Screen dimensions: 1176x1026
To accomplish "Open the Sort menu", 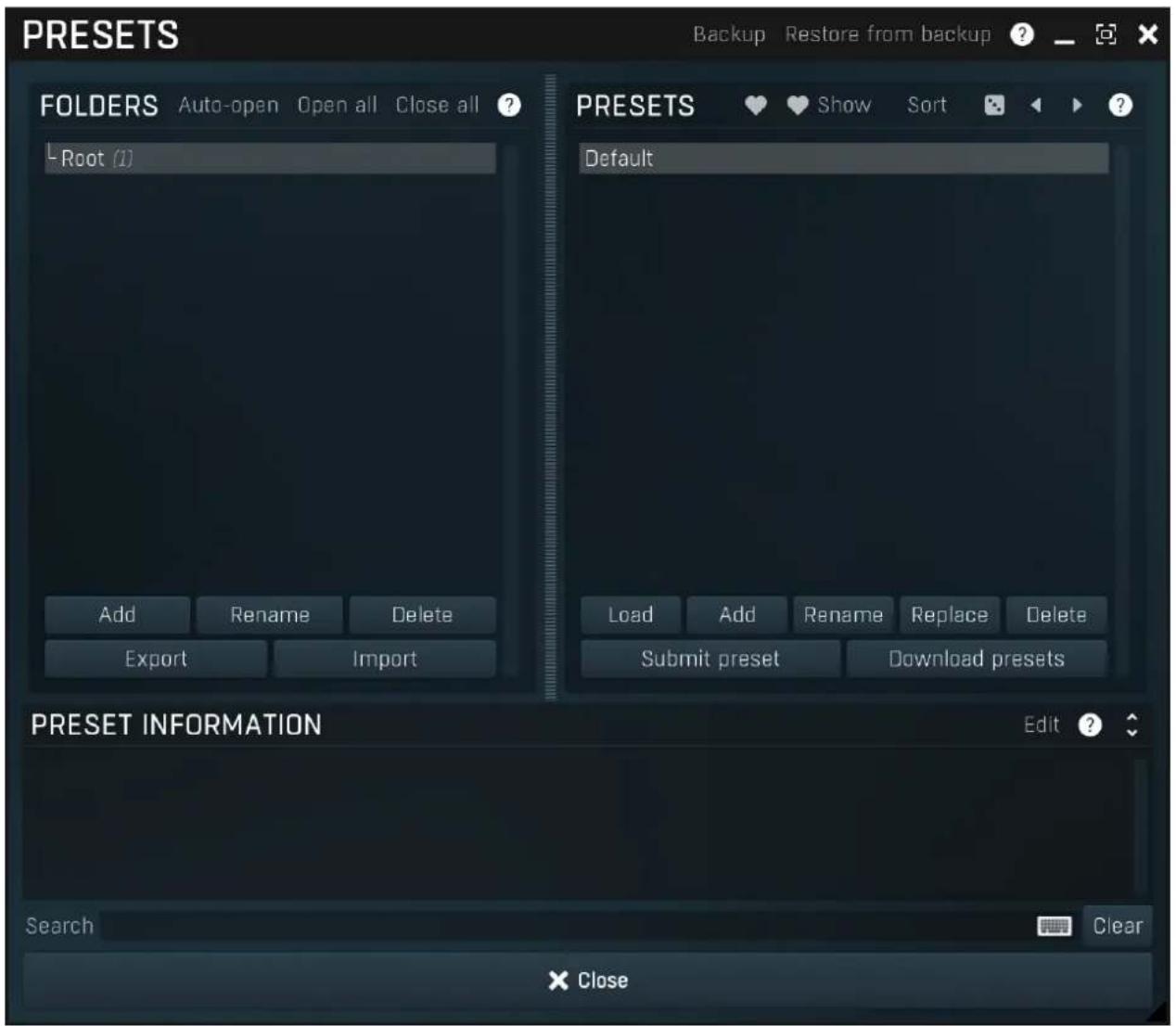I will click(x=927, y=105).
